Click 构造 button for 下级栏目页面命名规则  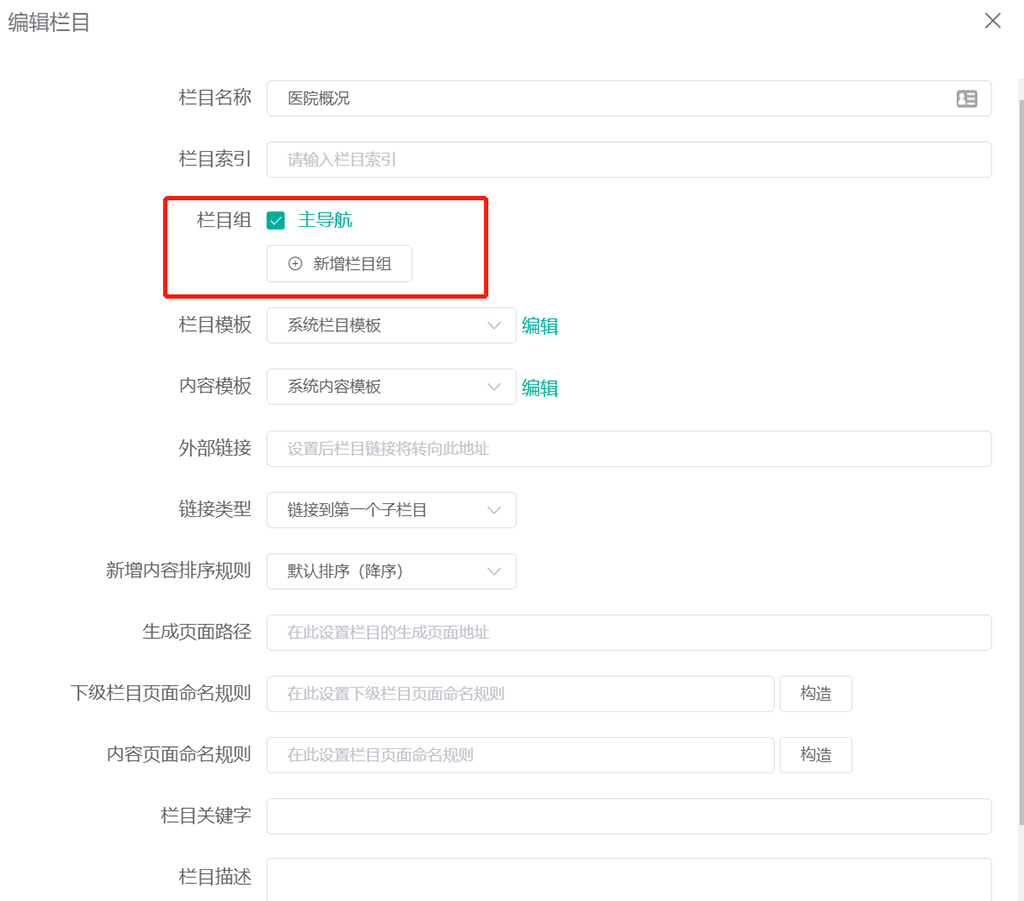(x=815, y=694)
